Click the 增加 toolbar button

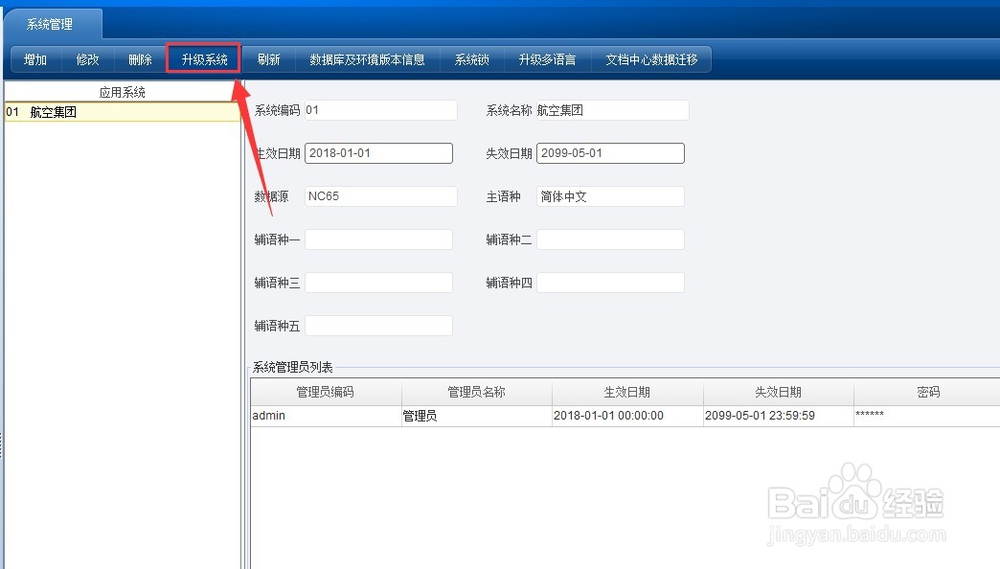(x=36, y=59)
